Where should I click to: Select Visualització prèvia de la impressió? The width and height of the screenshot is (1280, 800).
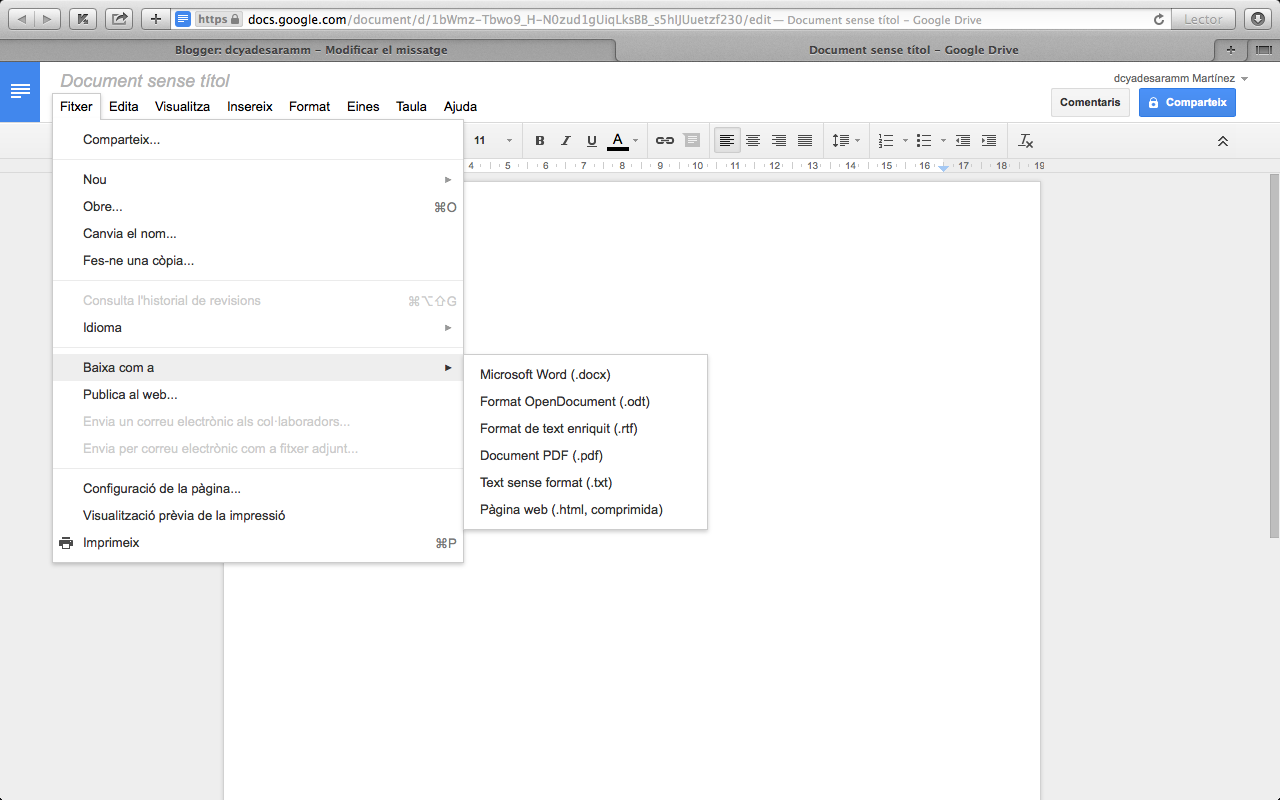pyautogui.click(x=258, y=516)
